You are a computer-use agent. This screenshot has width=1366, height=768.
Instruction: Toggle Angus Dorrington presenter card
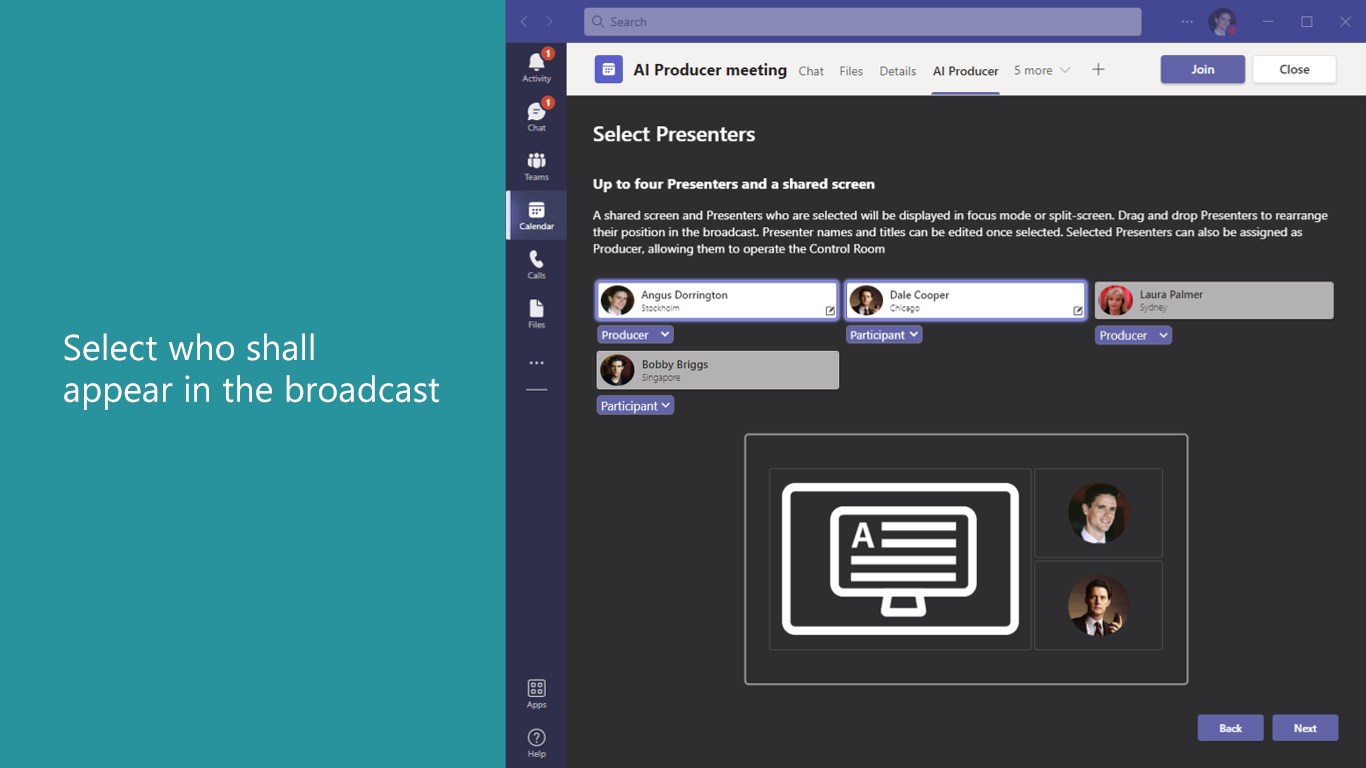717,301
